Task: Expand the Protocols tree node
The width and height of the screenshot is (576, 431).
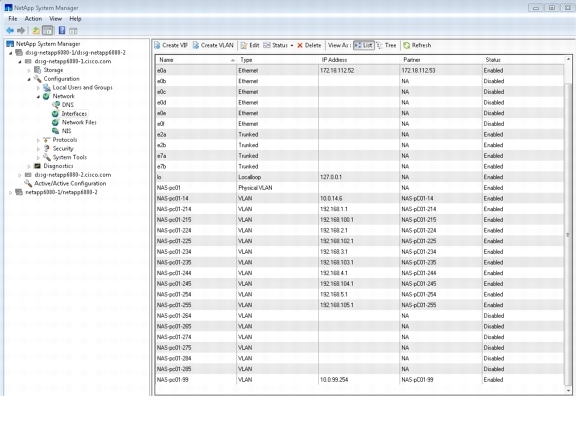Action: (38, 140)
